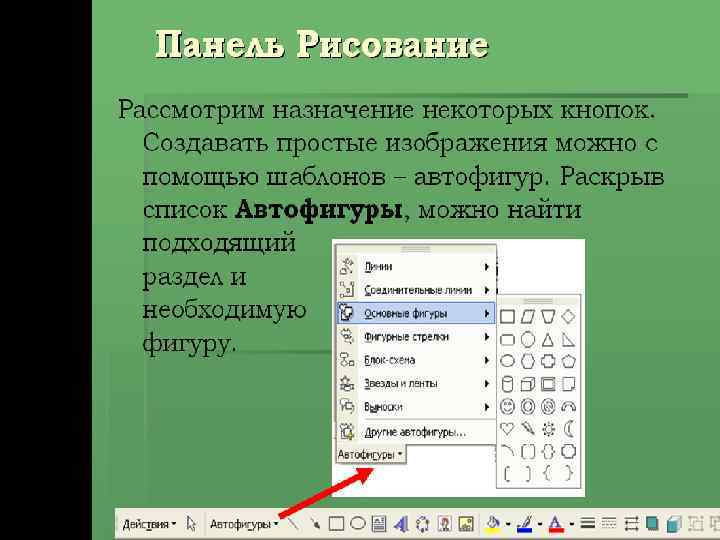Pick the crescent moon shape
Image resolution: width=720 pixels, height=540 pixels.
(568, 429)
